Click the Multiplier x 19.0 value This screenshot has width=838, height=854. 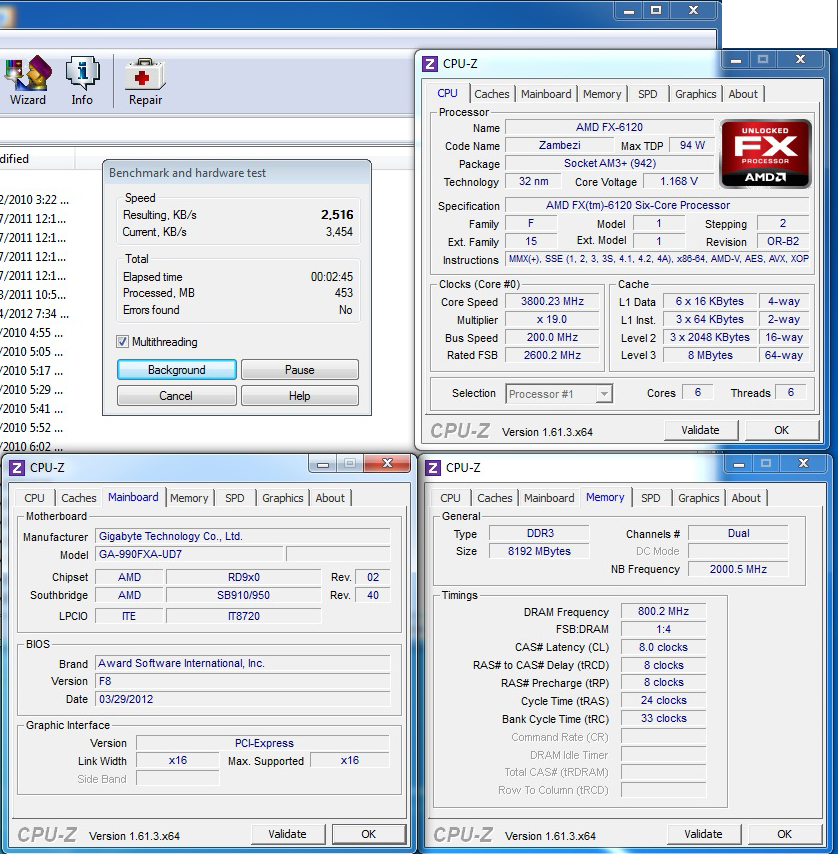552,319
